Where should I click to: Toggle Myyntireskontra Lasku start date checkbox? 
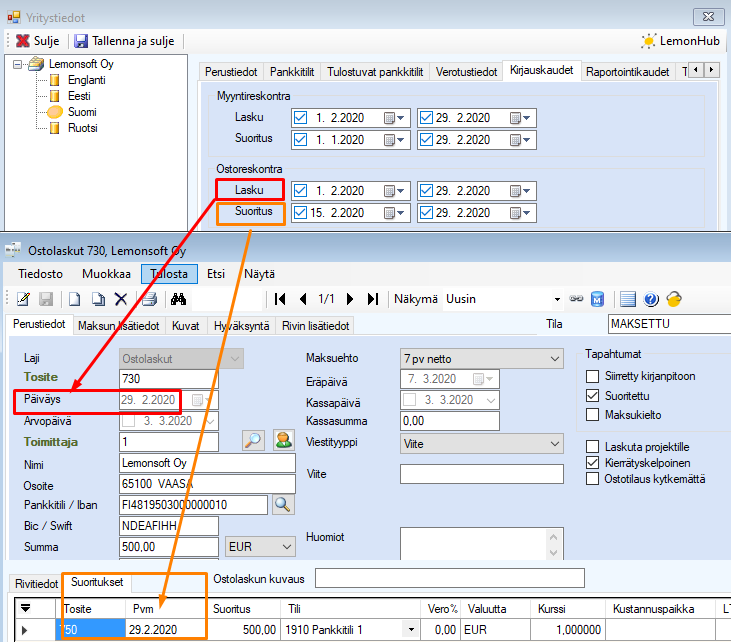click(x=301, y=117)
